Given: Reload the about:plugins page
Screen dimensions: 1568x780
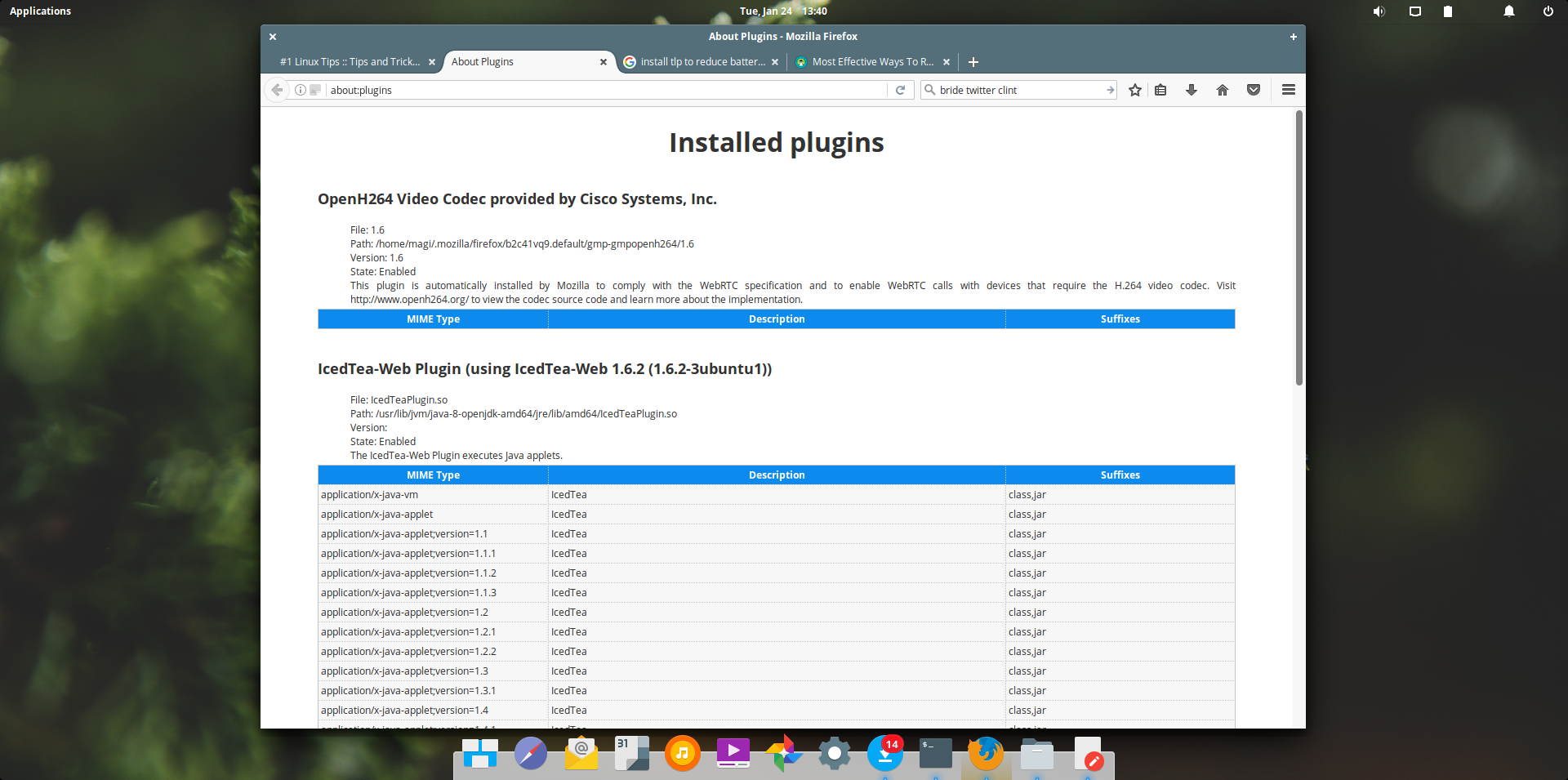Looking at the screenshot, I should [900, 90].
